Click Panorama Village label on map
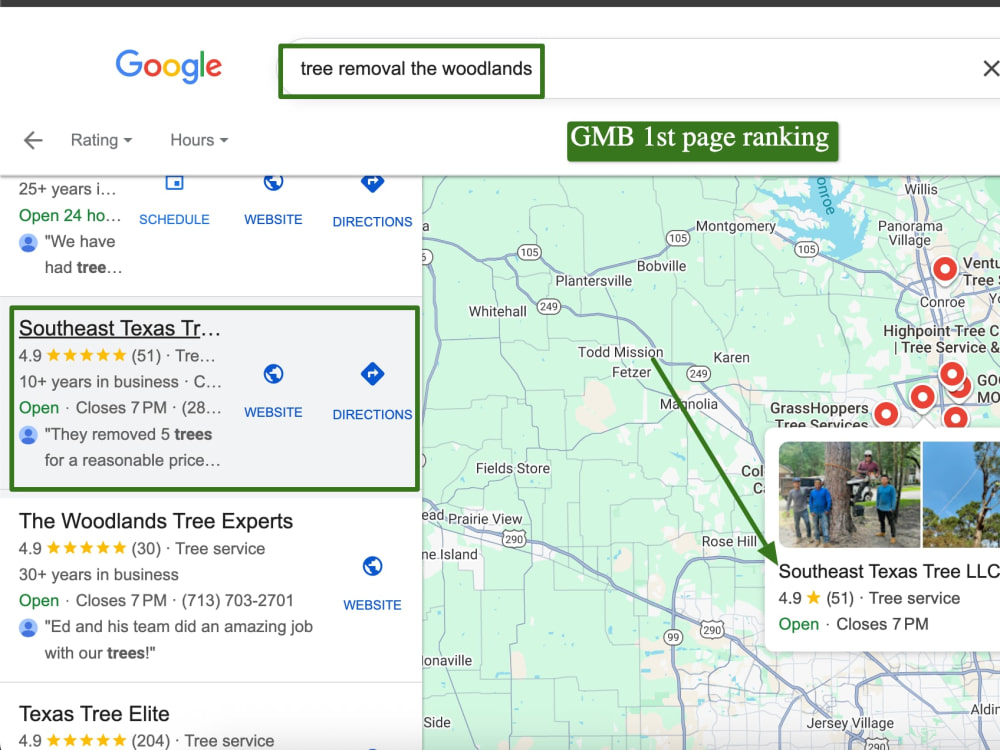 pyautogui.click(x=910, y=233)
